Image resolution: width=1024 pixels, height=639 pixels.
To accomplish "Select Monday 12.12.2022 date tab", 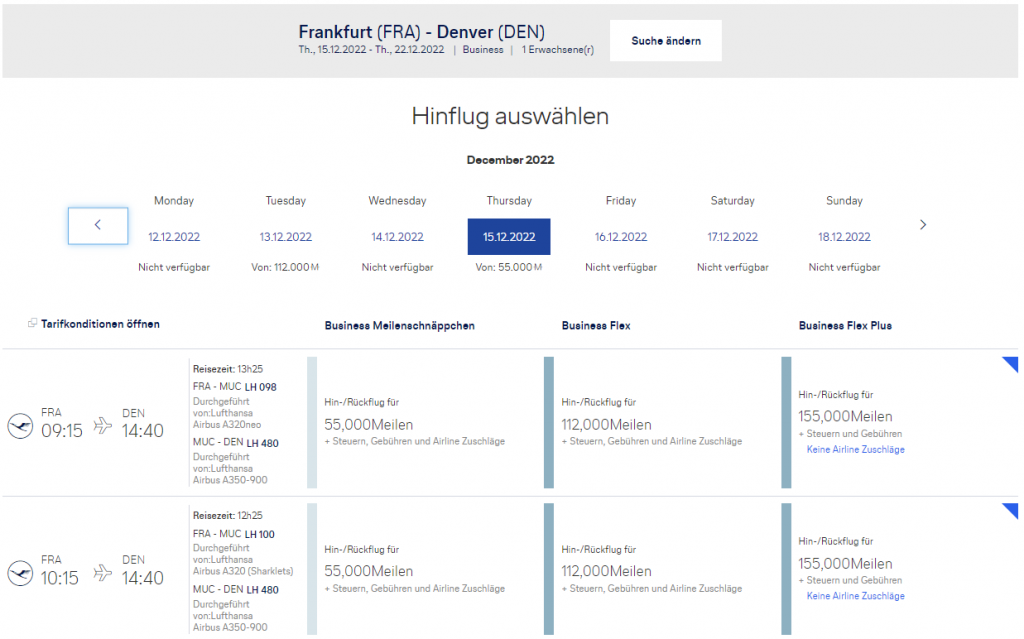I will pyautogui.click(x=174, y=237).
